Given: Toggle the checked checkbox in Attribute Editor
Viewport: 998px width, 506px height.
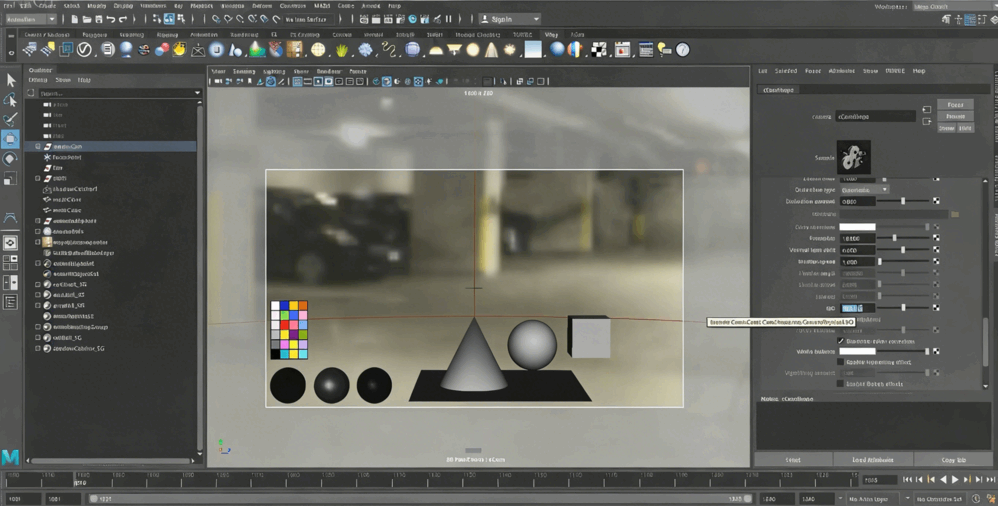Looking at the screenshot, I should pos(841,341).
